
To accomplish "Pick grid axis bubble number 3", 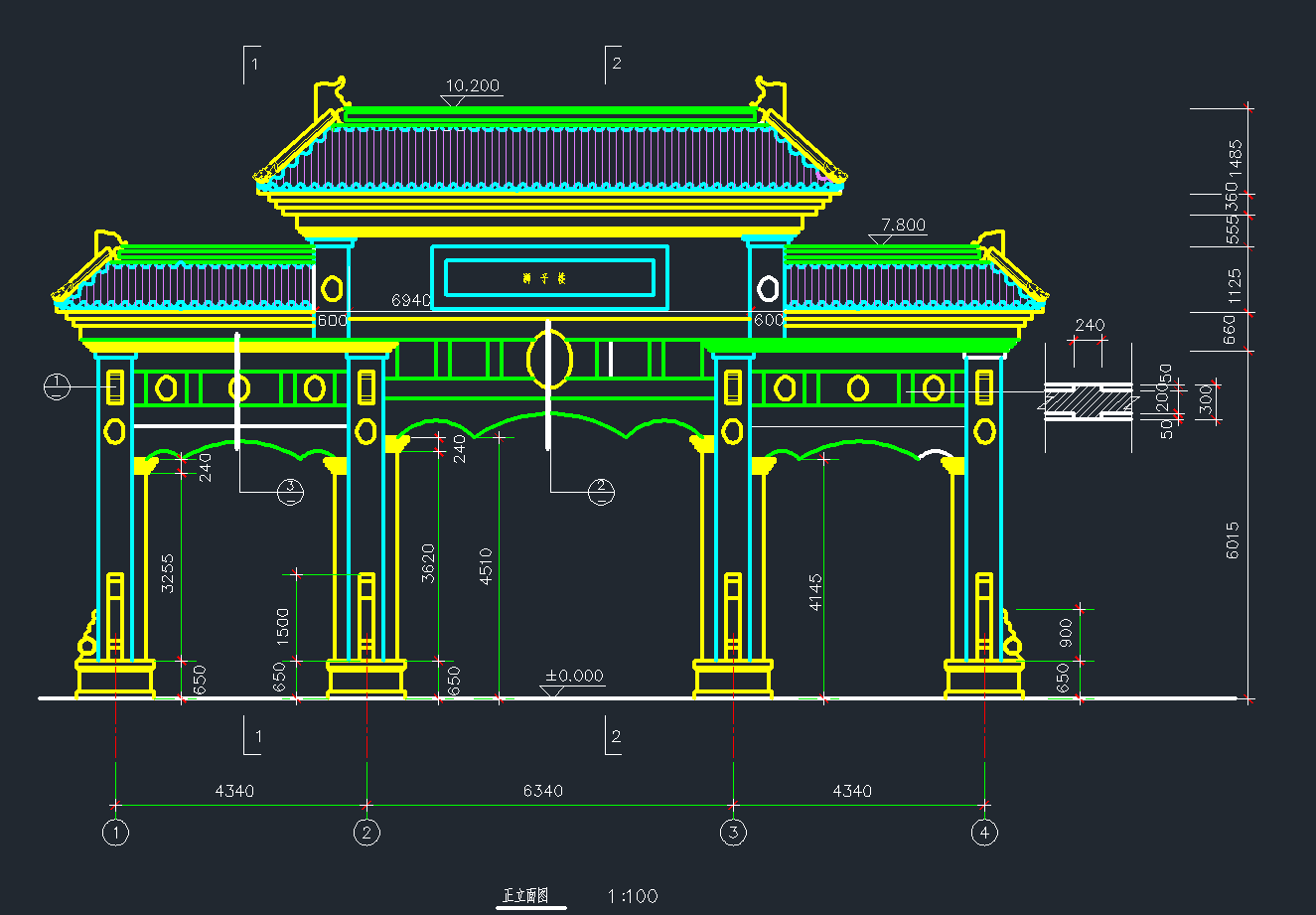I will pyautogui.click(x=733, y=833).
